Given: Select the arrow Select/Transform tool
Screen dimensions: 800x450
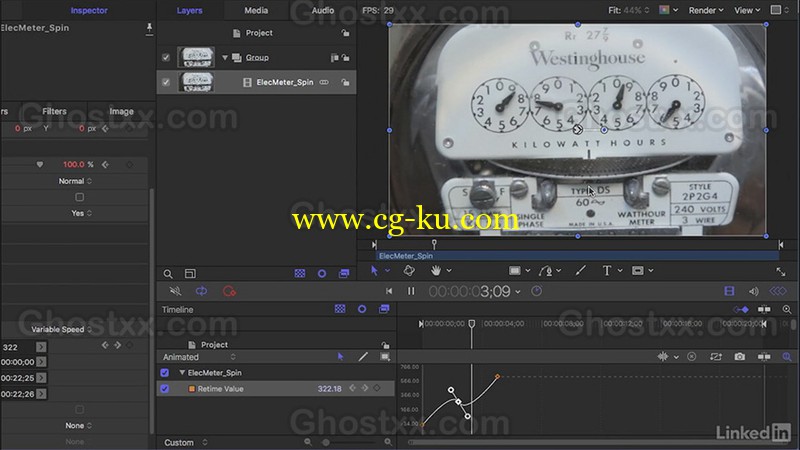Looking at the screenshot, I should tap(374, 271).
